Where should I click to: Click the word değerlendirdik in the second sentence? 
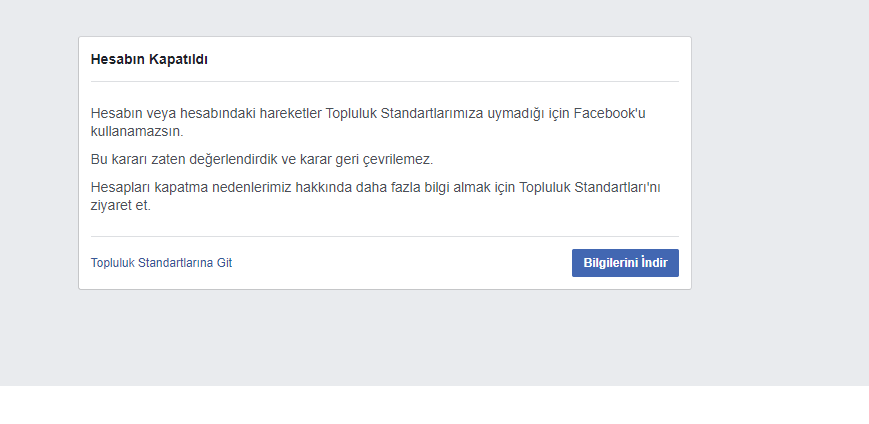tap(233, 160)
